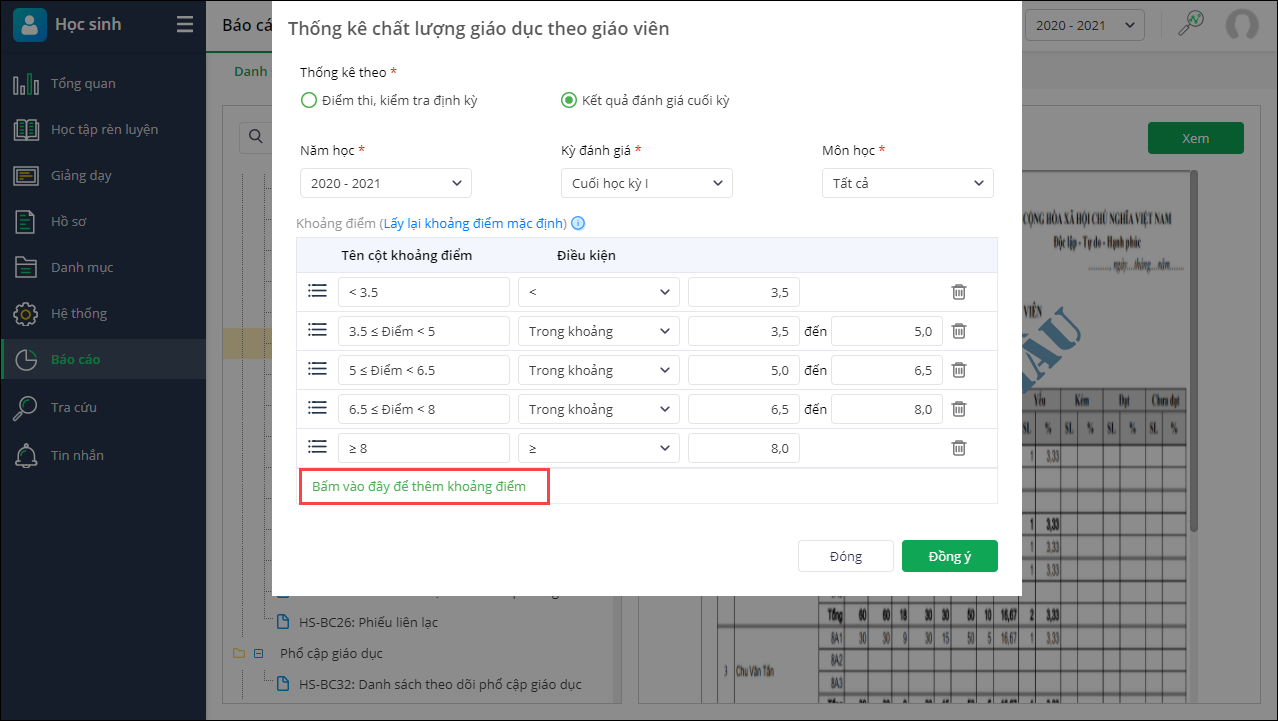1278x721 pixels.
Task: Click the Đồng ý button
Action: (949, 556)
